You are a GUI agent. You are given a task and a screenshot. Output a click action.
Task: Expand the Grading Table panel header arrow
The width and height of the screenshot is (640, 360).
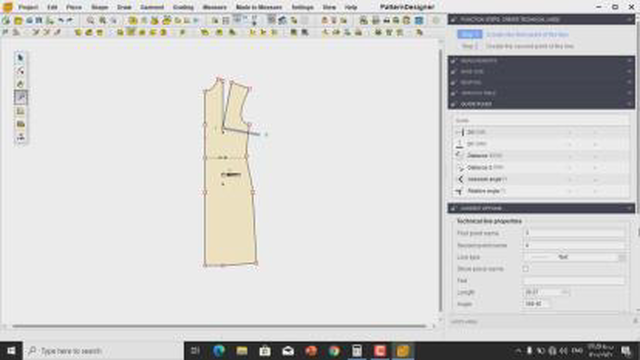coord(629,93)
